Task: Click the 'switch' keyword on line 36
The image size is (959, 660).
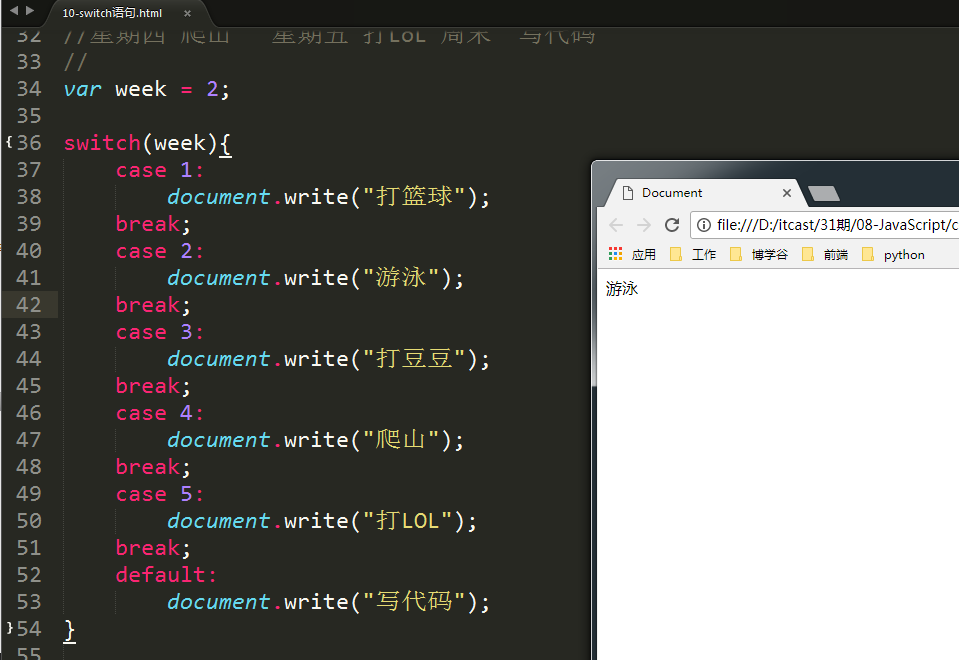Action: 102,143
